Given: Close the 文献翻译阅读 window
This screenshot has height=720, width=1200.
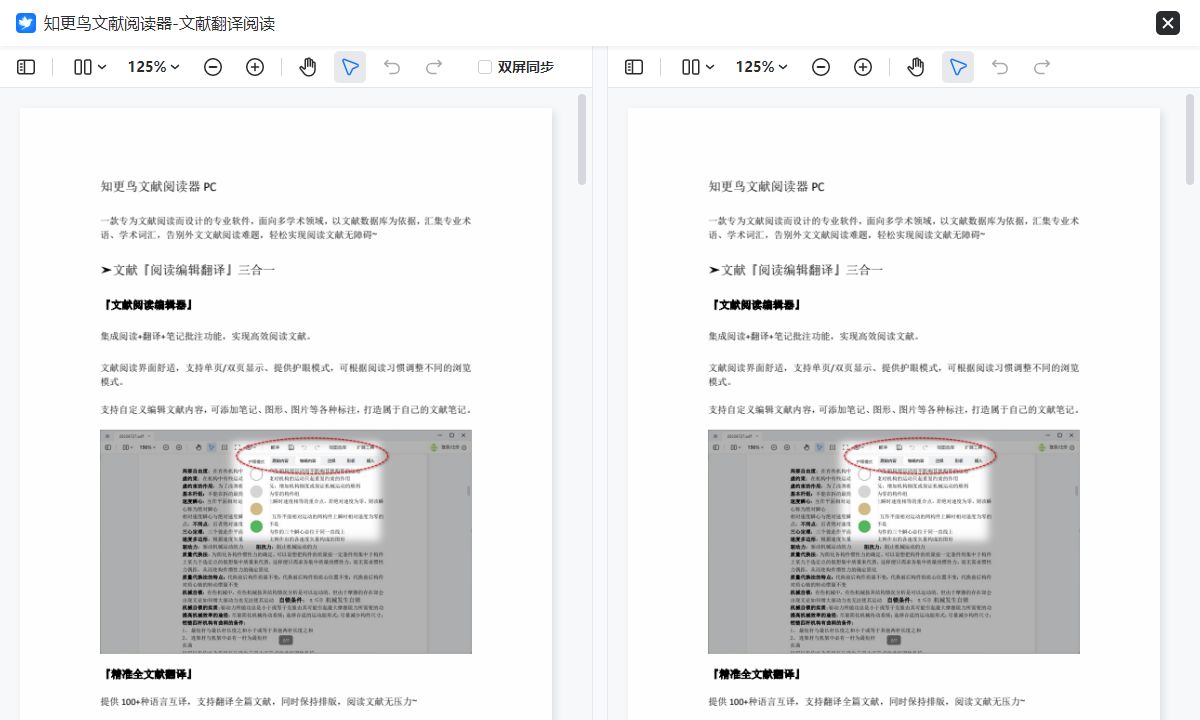Looking at the screenshot, I should pos(1168,23).
